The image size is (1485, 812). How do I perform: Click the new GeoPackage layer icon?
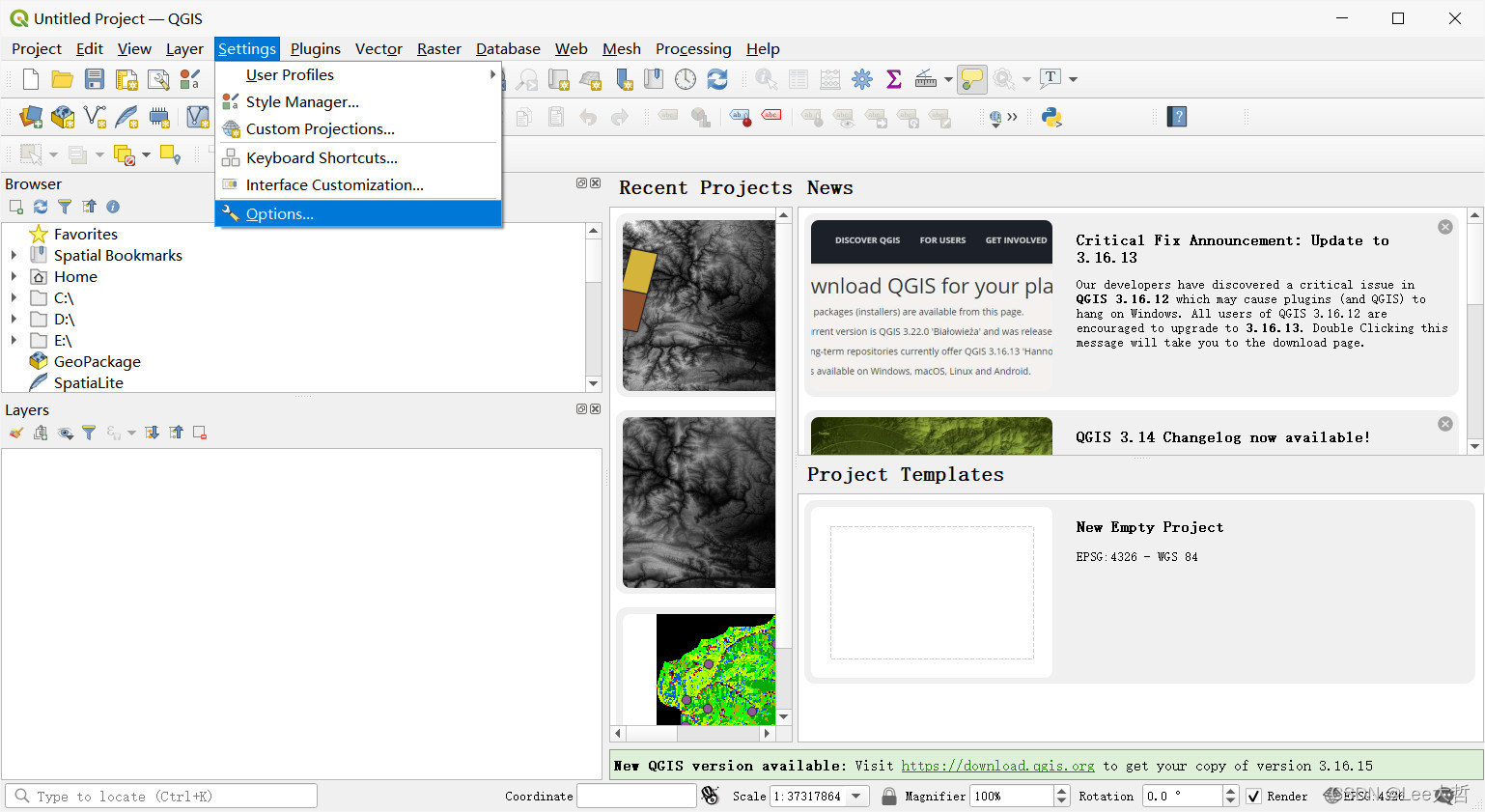tap(63, 117)
